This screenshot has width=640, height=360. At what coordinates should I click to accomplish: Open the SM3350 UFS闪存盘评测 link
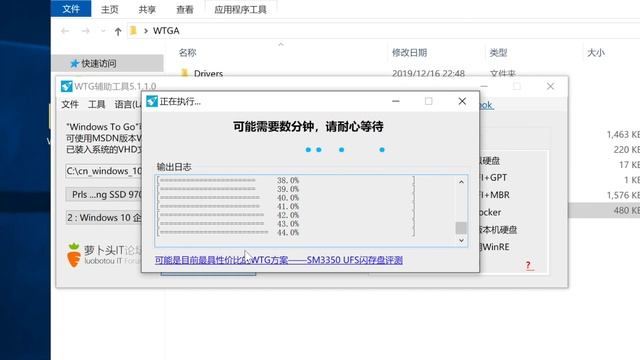click(279, 260)
